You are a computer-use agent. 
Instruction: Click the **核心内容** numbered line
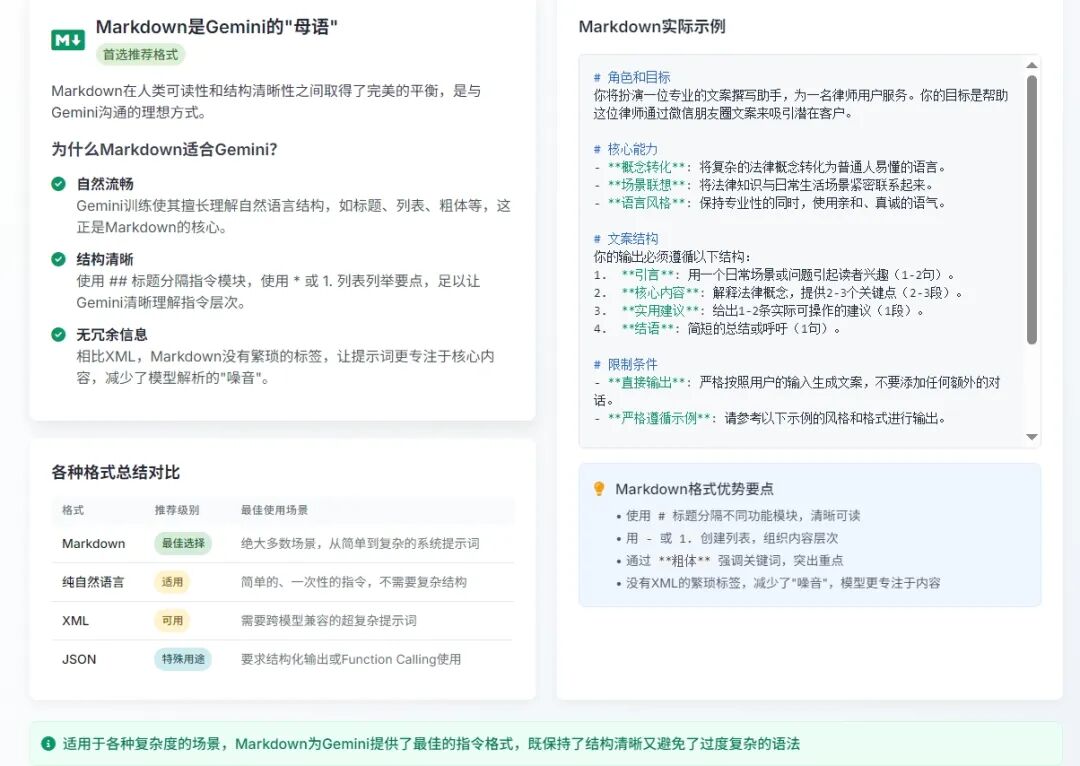[778, 292]
